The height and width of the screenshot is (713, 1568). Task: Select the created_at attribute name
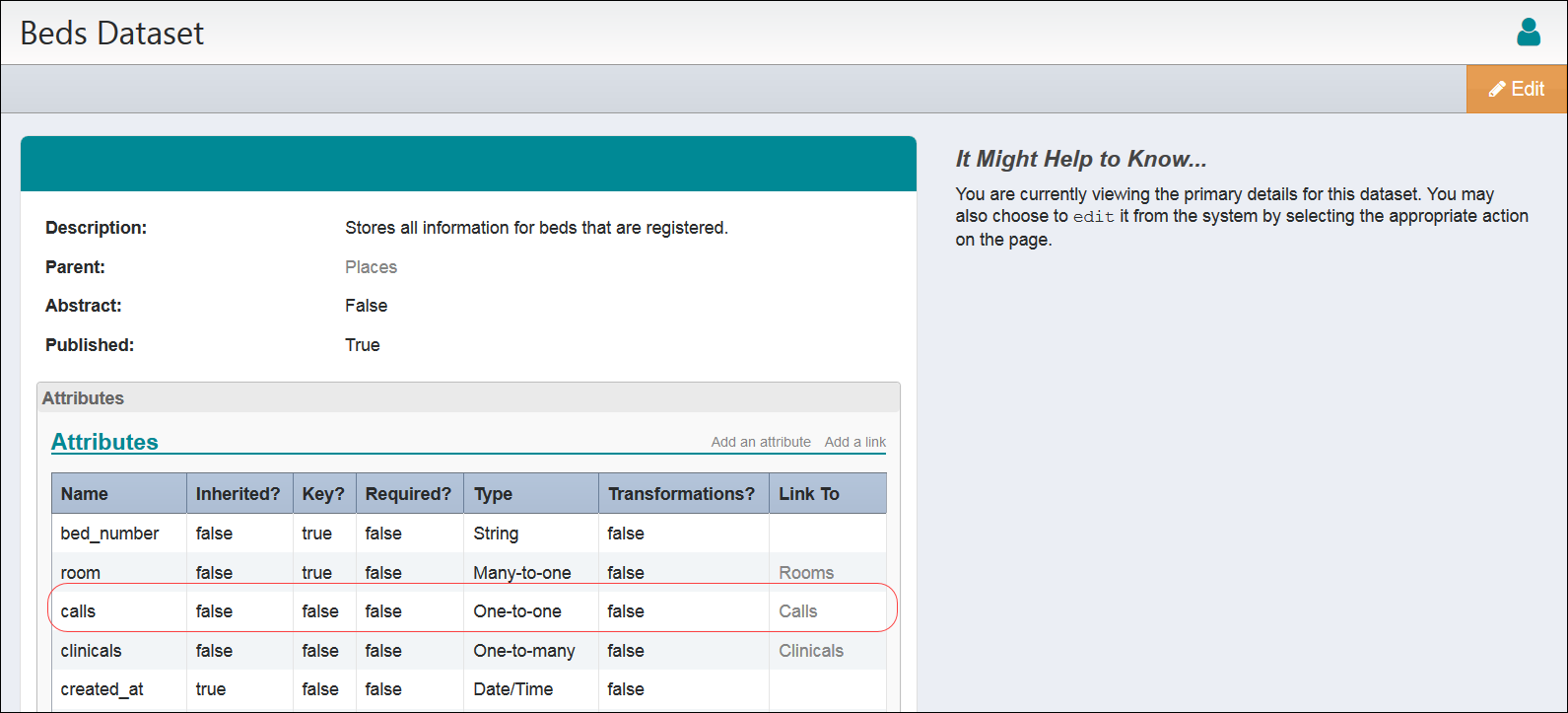pyautogui.click(x=102, y=689)
